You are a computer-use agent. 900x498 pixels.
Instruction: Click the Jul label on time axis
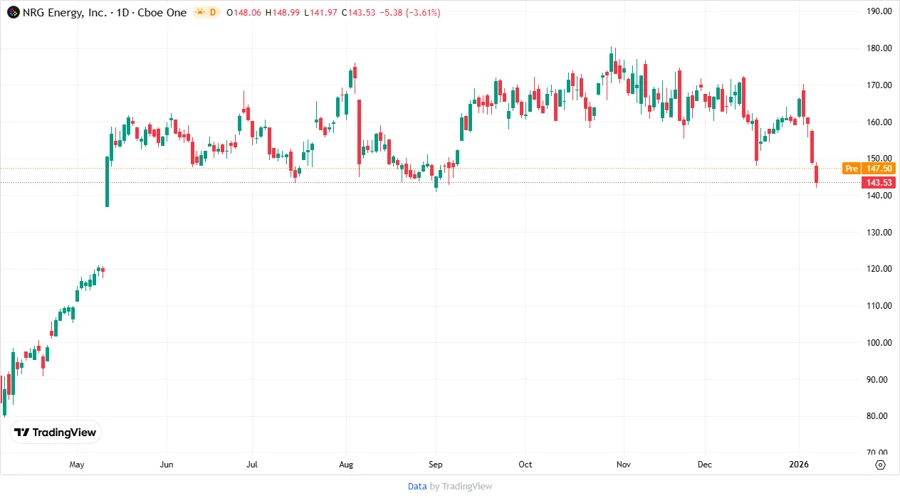[x=252, y=465]
